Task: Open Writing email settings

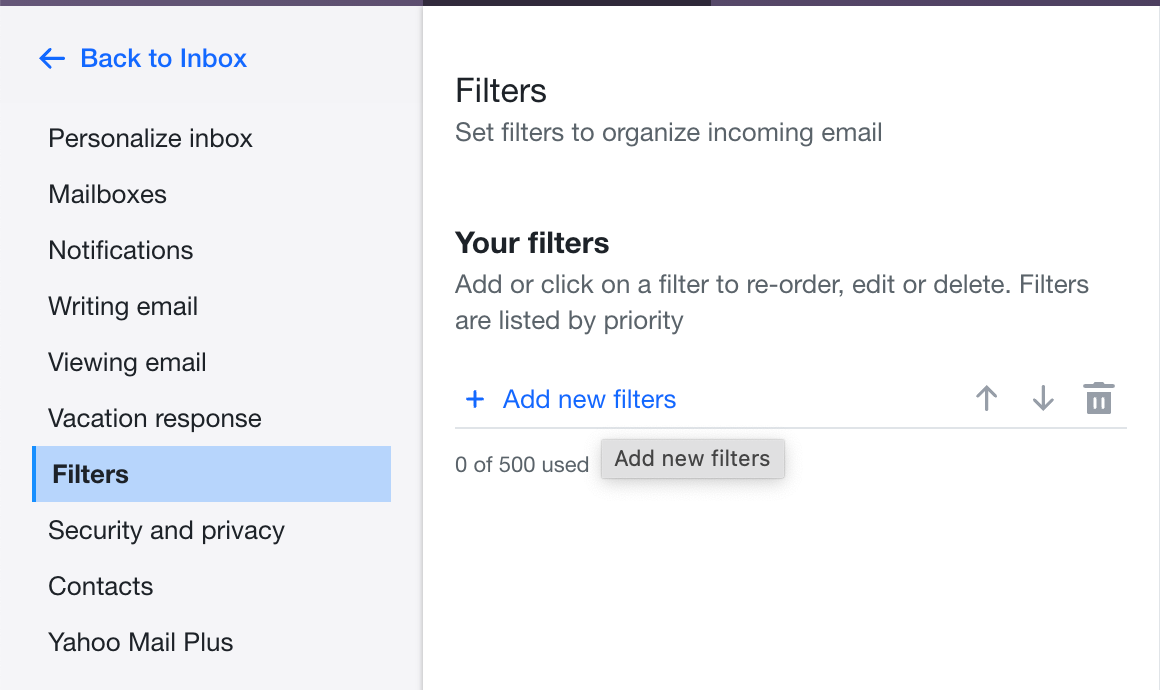Action: click(x=123, y=306)
